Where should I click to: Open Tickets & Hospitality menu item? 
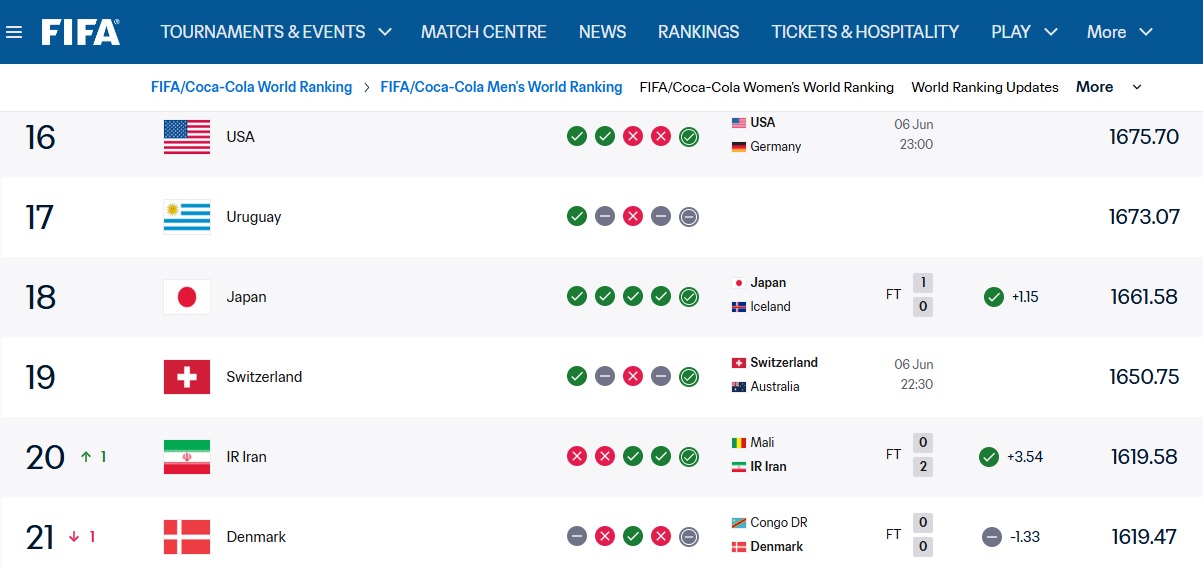865,32
